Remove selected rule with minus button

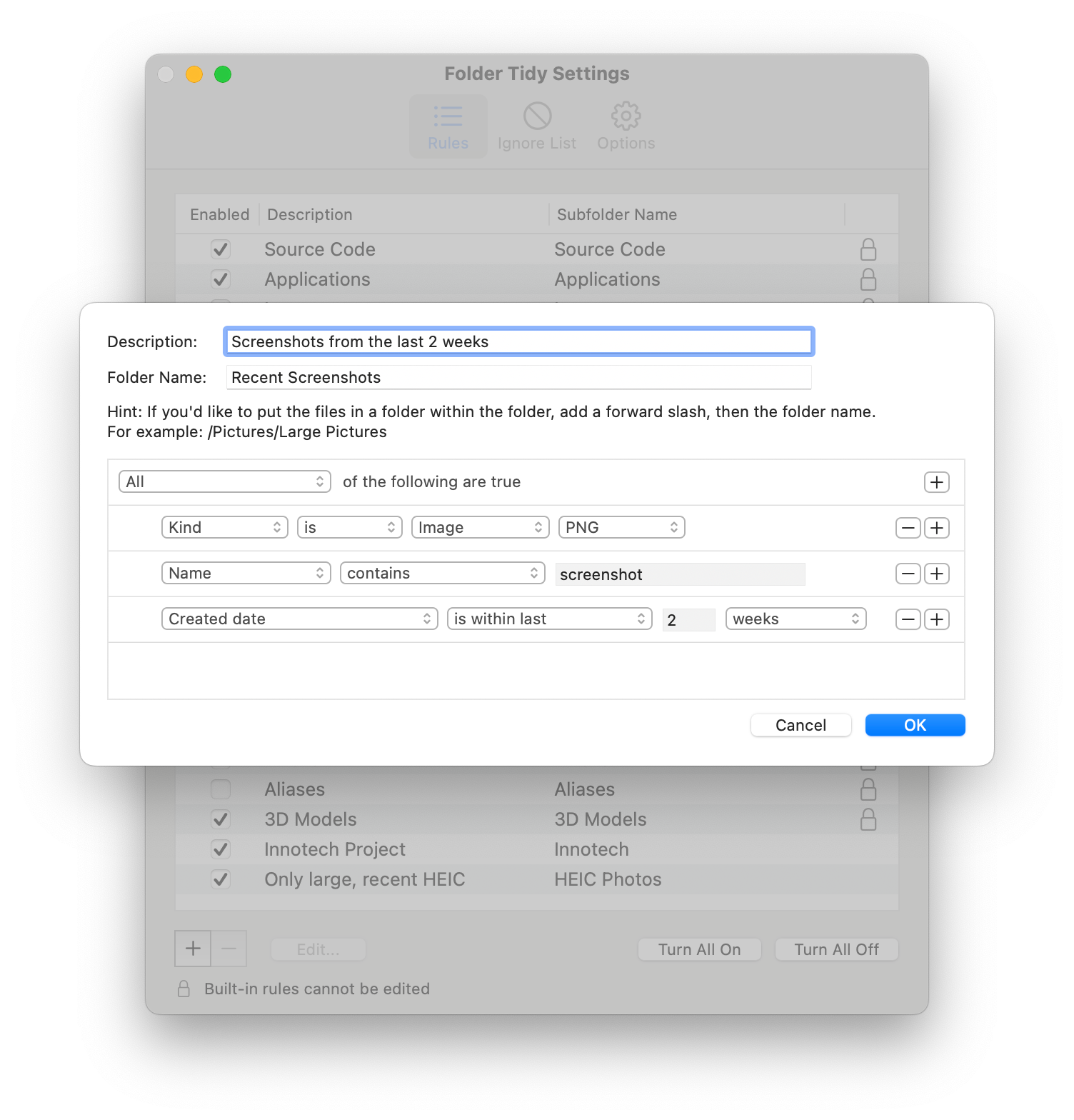pos(229,949)
